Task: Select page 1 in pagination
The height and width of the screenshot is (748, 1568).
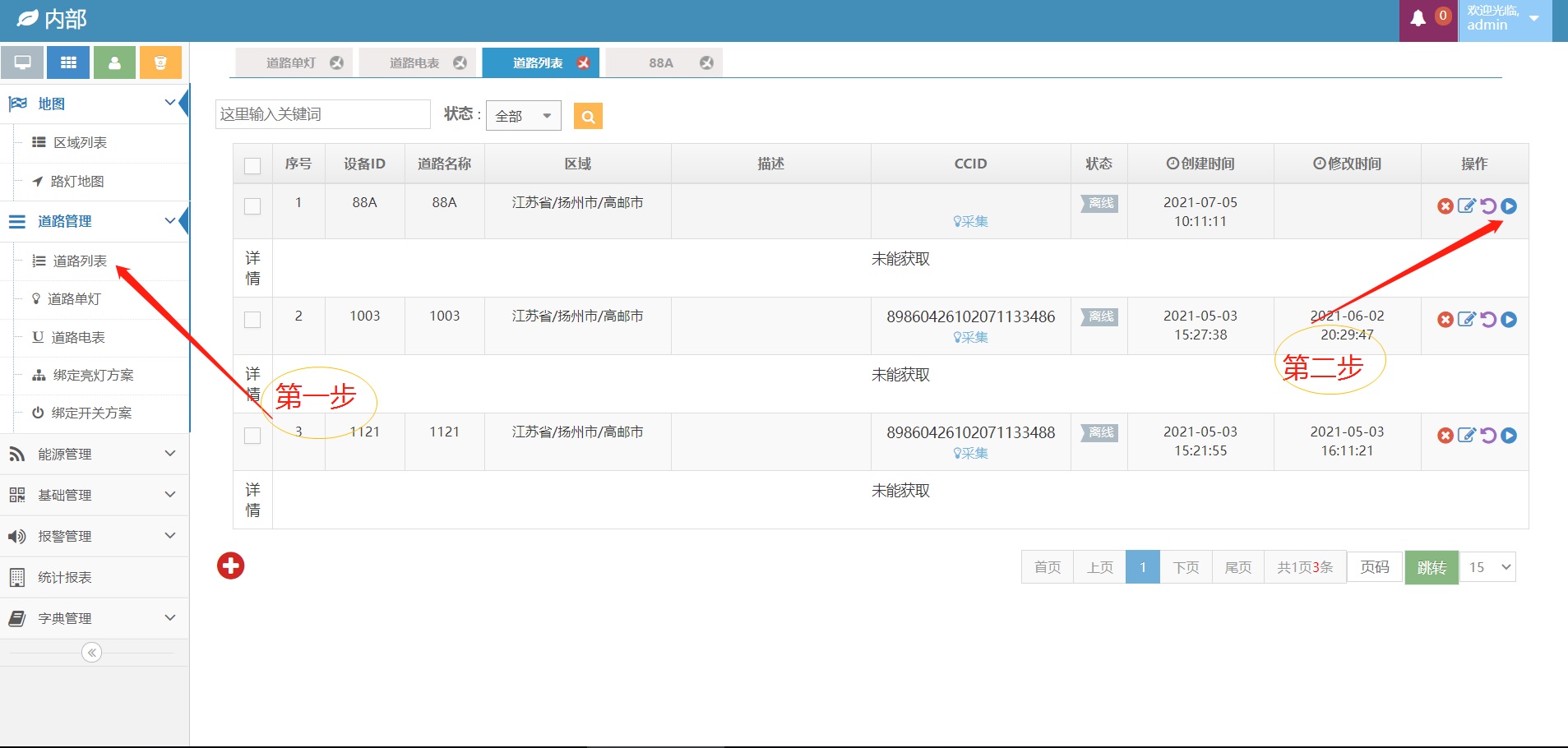Action: tap(1143, 567)
